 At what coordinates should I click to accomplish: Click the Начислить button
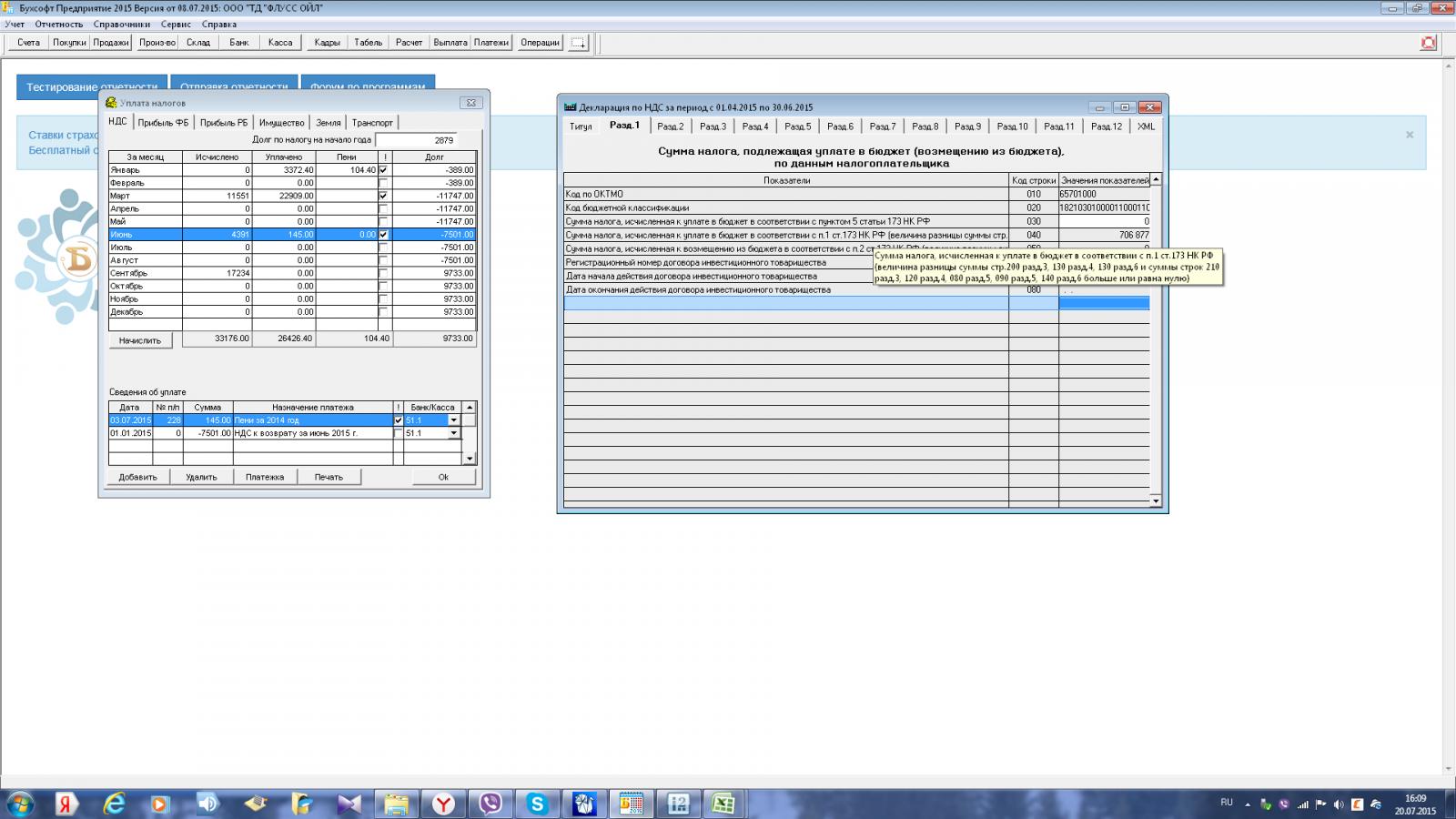pyautogui.click(x=140, y=340)
